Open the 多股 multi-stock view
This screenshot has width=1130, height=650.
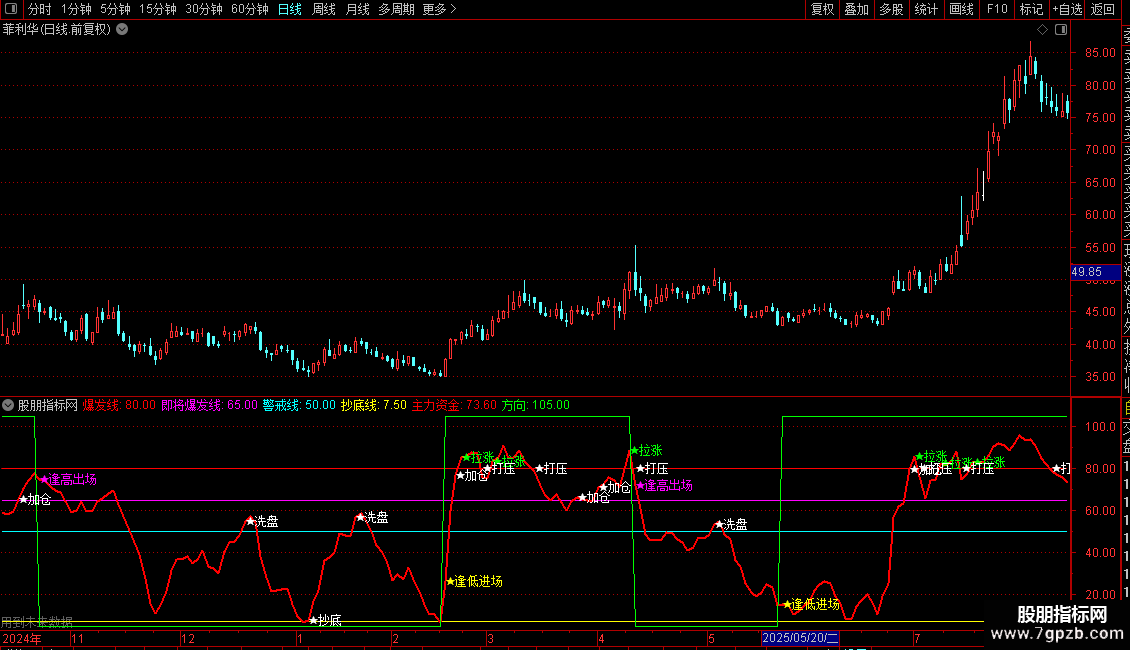[x=891, y=9]
